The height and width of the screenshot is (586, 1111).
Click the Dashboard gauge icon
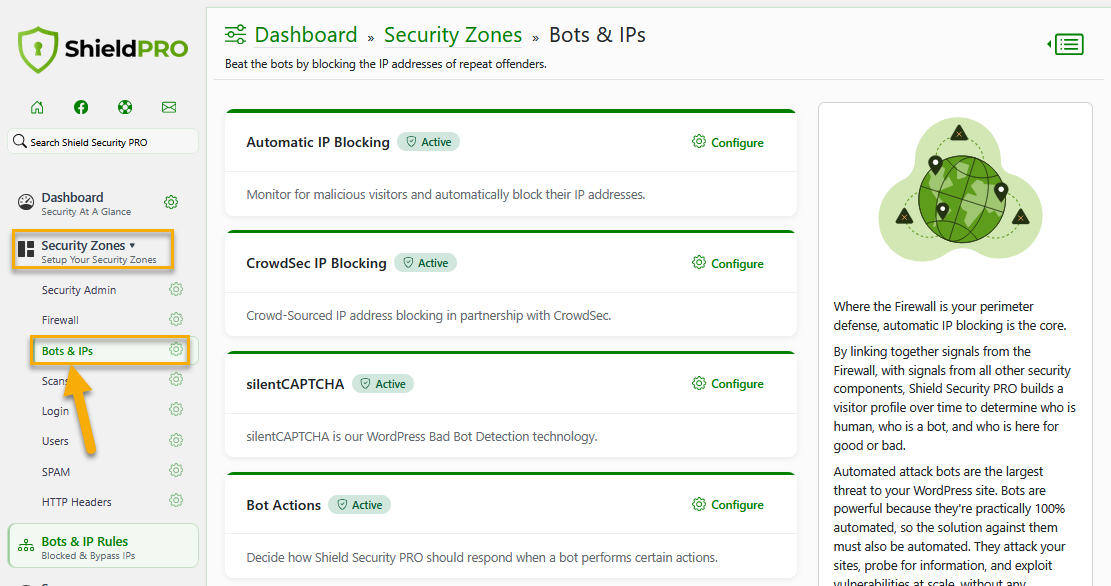(26, 203)
